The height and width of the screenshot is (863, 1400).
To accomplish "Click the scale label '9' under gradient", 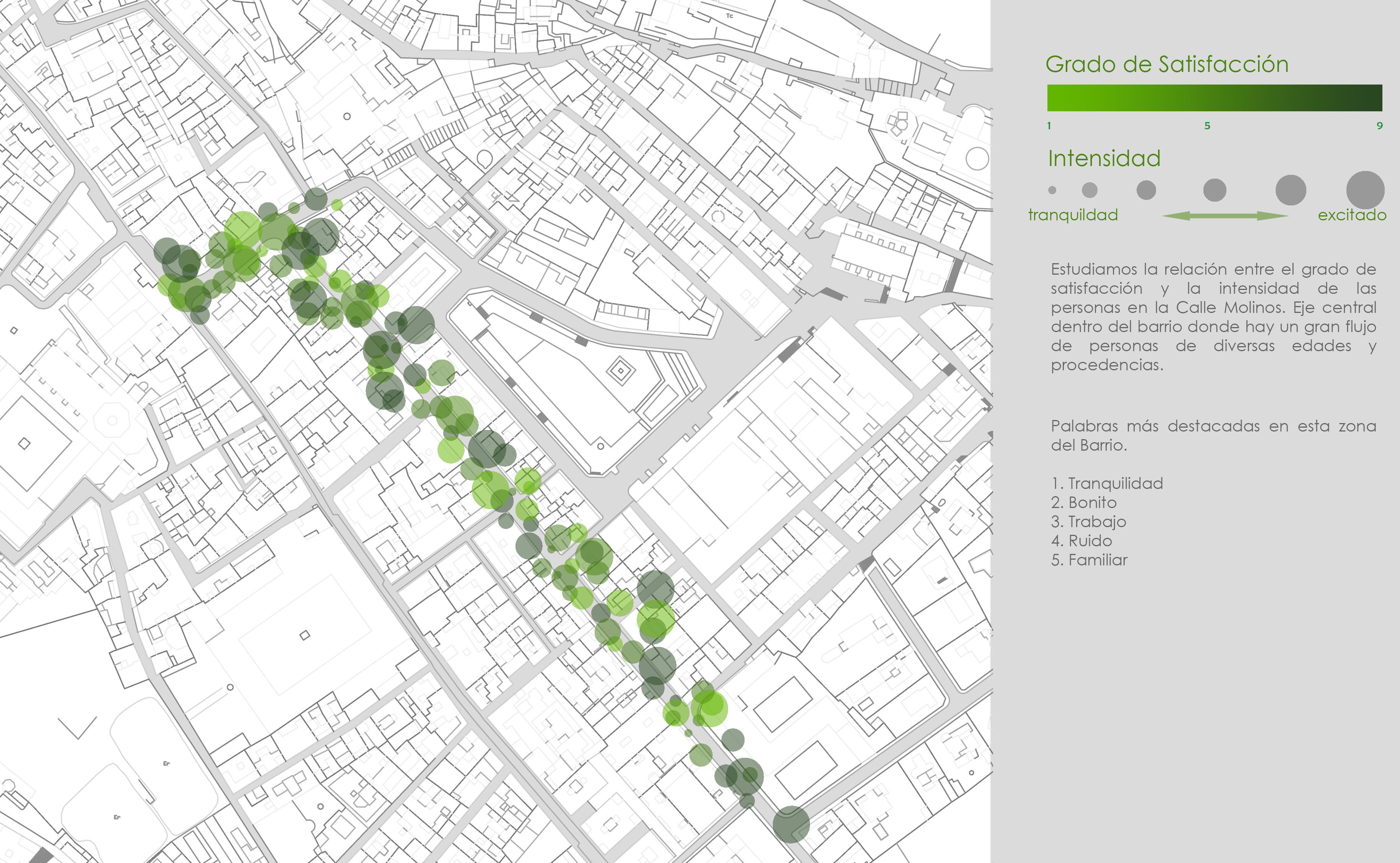I will pyautogui.click(x=1379, y=125).
